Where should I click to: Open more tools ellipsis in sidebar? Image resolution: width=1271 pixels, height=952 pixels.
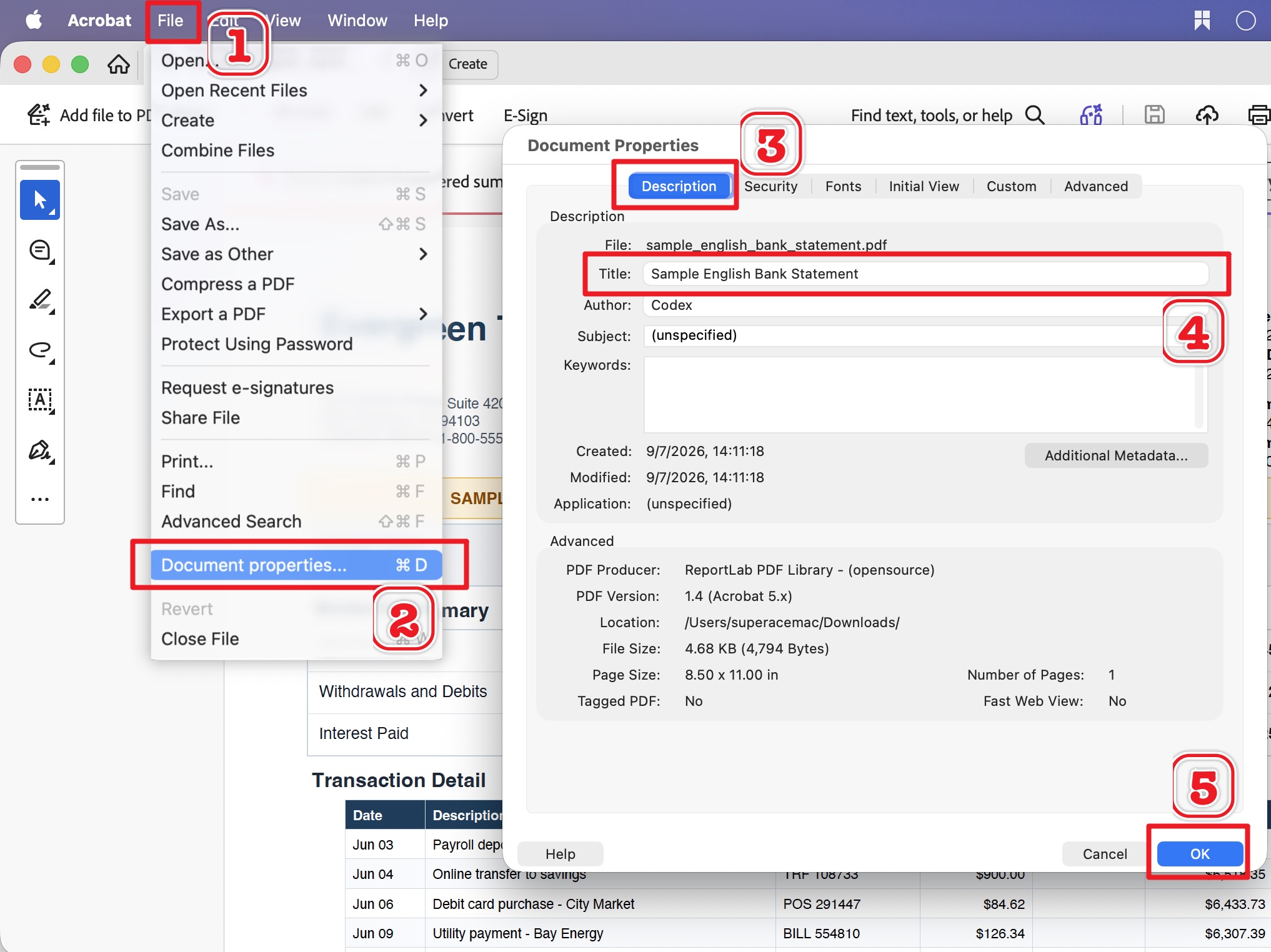pyautogui.click(x=40, y=499)
